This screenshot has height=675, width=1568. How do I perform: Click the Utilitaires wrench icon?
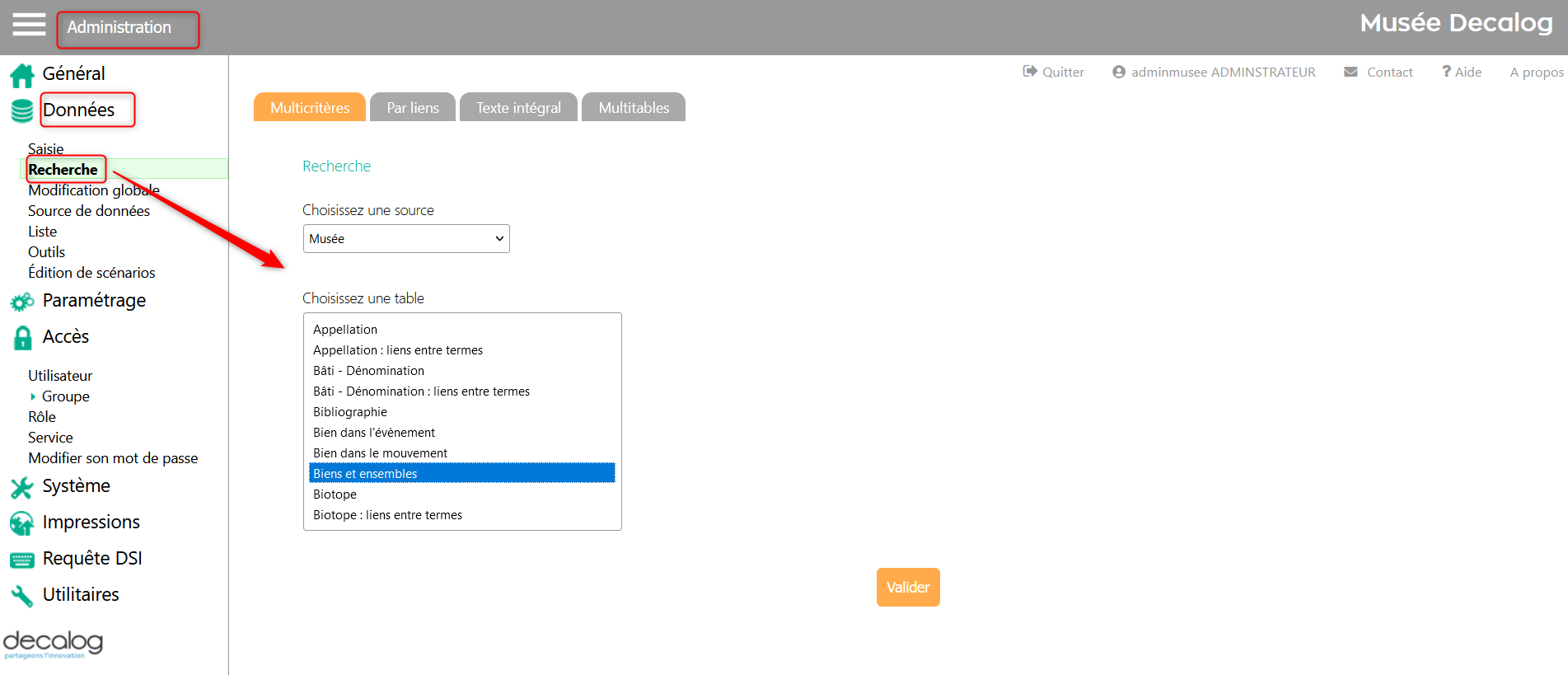(22, 596)
